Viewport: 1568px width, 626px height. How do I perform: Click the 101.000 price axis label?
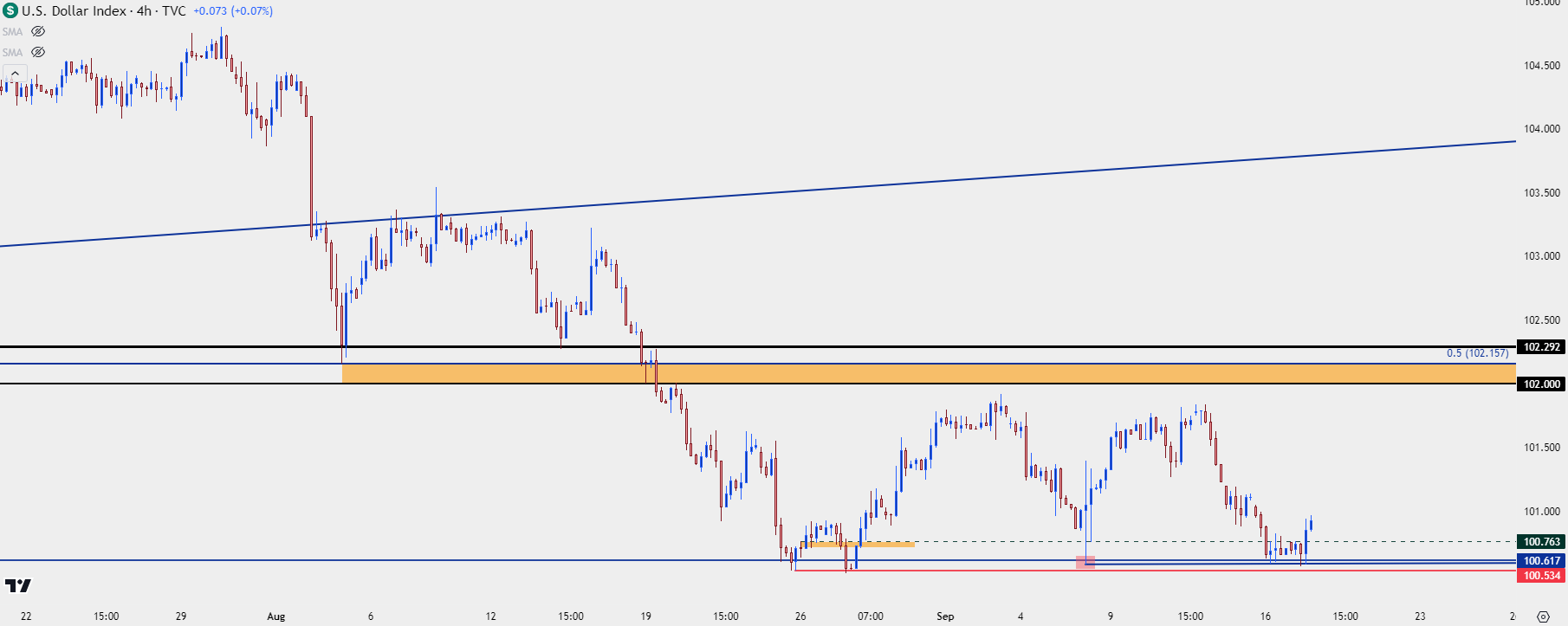tap(1542, 512)
